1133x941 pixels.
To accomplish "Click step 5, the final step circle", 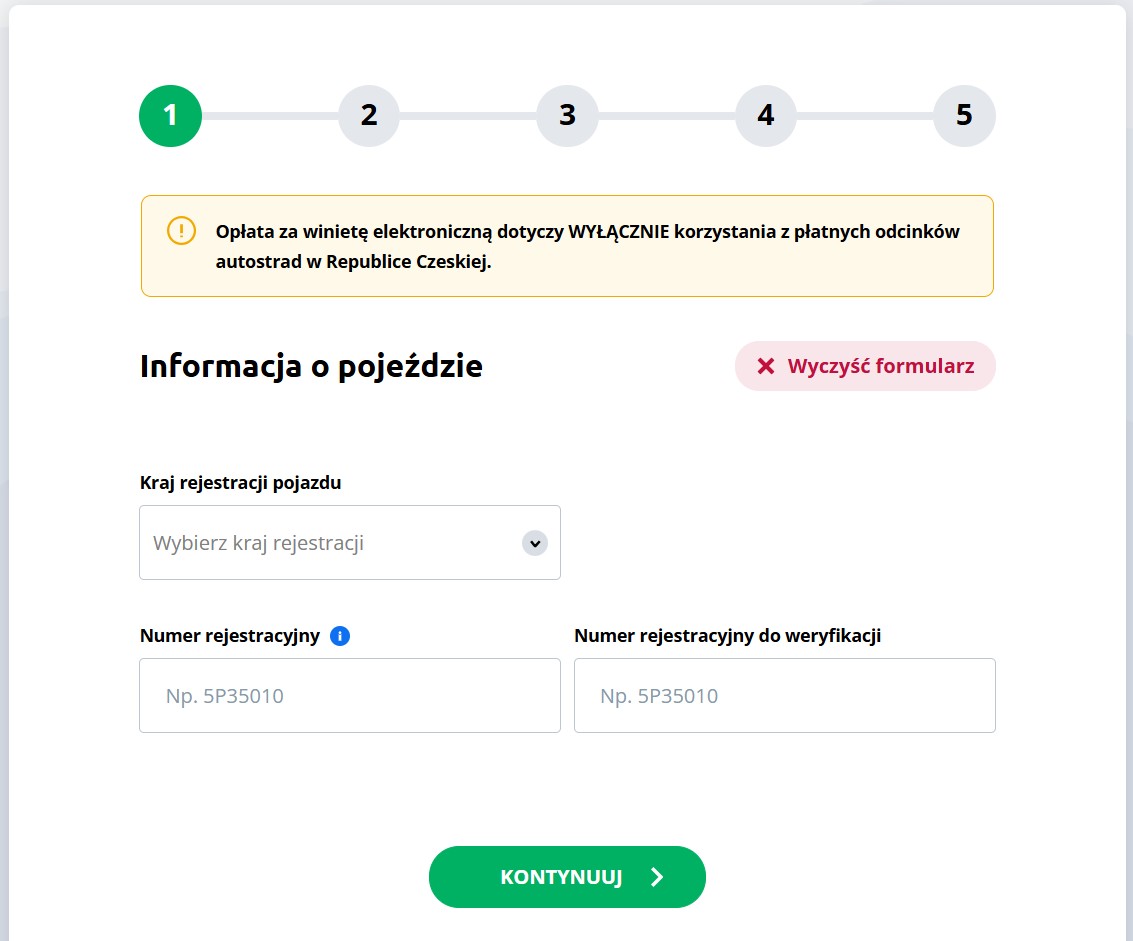I will [963, 116].
